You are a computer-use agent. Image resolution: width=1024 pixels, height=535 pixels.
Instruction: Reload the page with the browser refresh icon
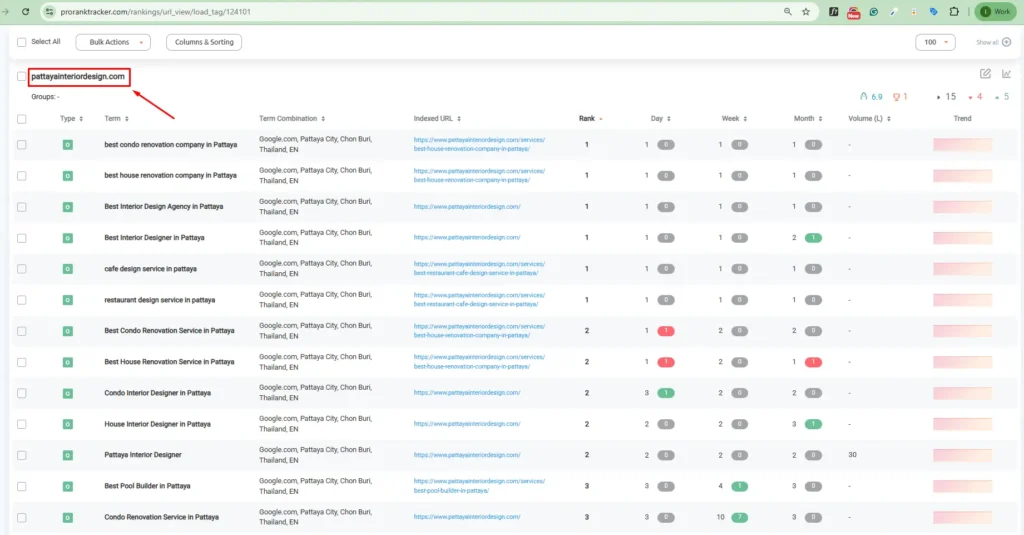[x=25, y=12]
